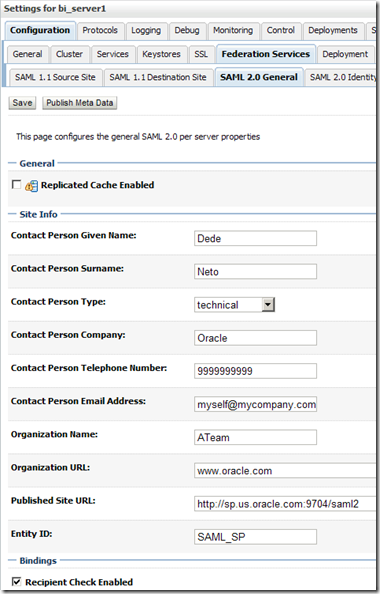Image resolution: width=380 pixels, height=594 pixels.
Task: Click the Recipient Check Enabled label
Action: click(x=79, y=582)
